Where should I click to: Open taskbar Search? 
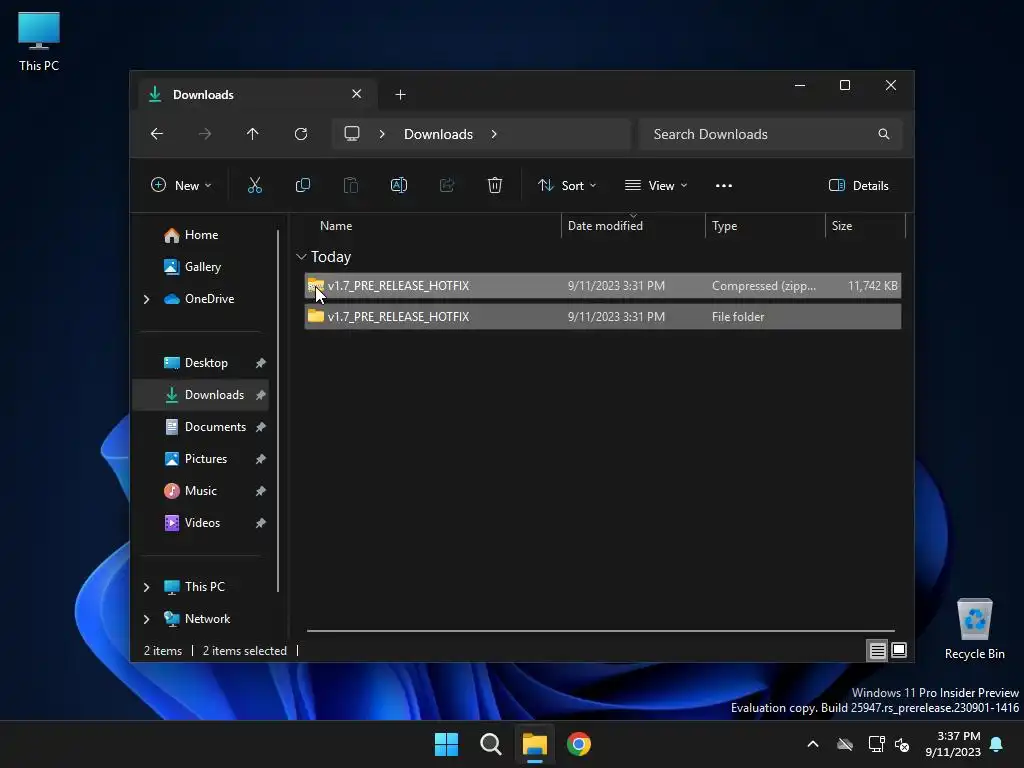[490, 744]
